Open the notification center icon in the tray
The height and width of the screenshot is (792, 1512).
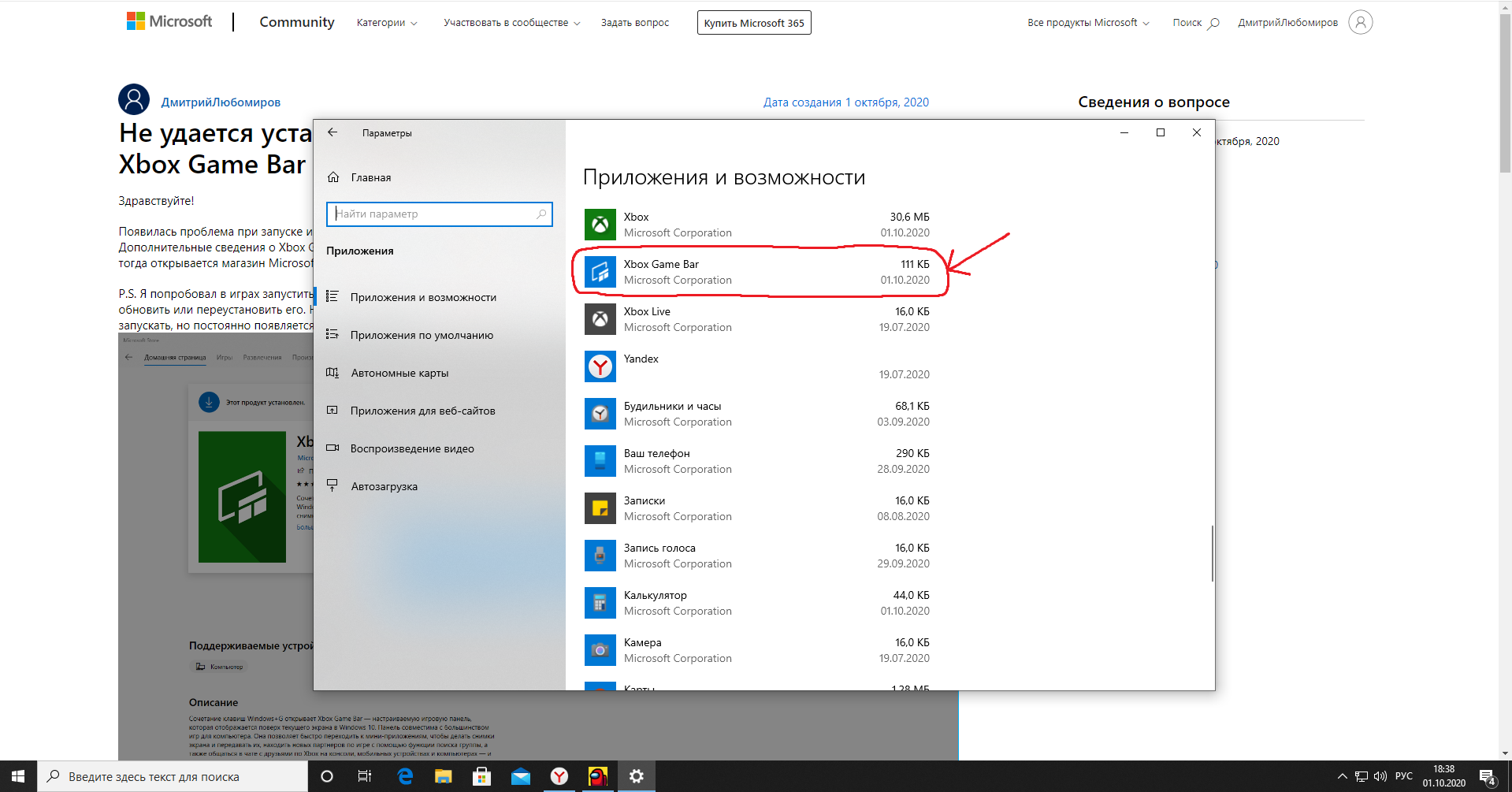[x=1487, y=777]
